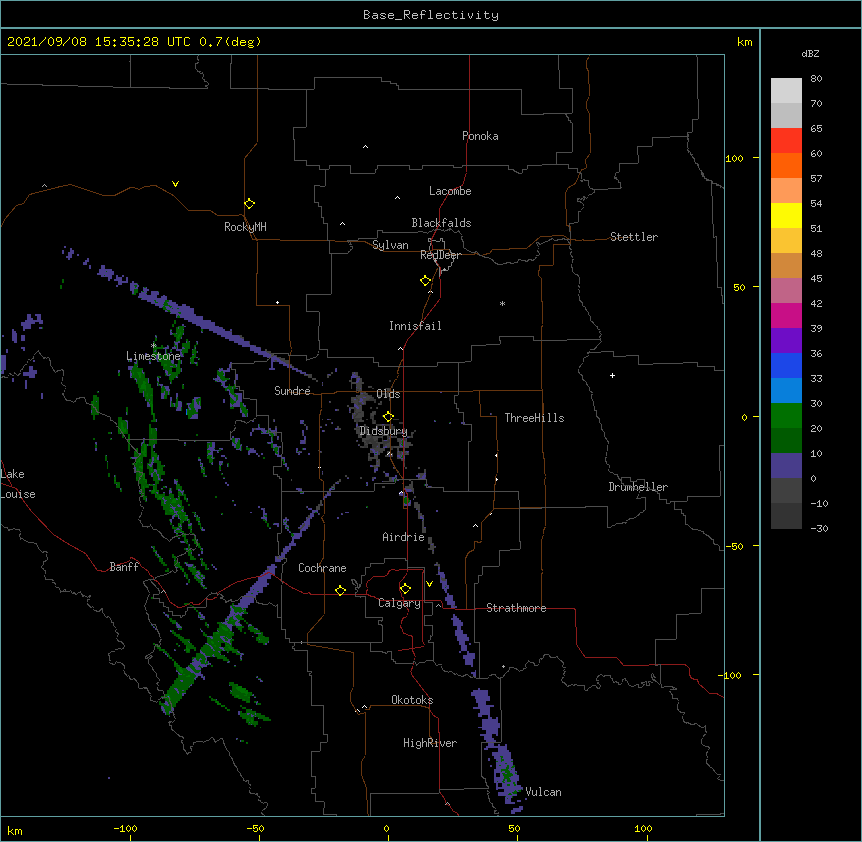Click the 65 dBZ red swatch
Screen dimensions: 862x842
786,141
